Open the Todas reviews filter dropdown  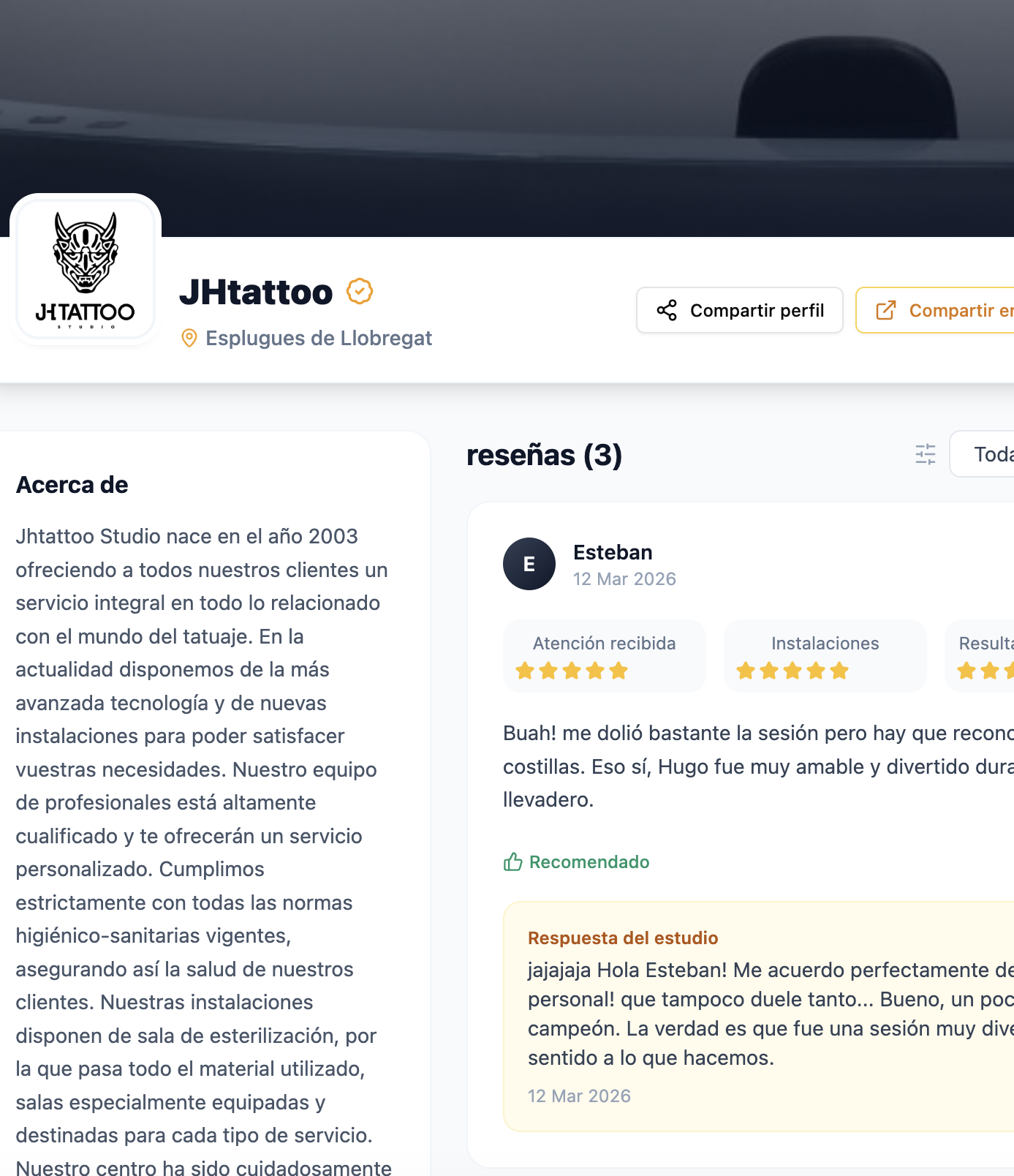(x=982, y=454)
